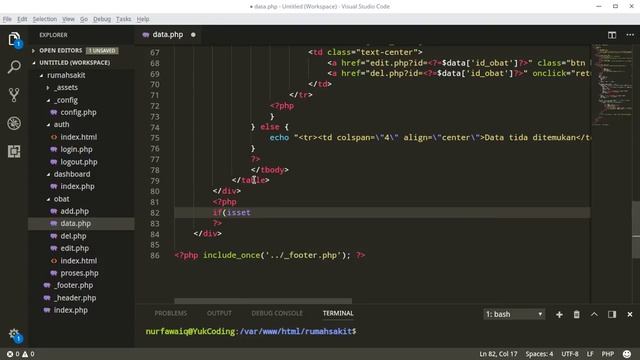
Task: Move the panel with the layout icon
Action: click(x=612, y=314)
